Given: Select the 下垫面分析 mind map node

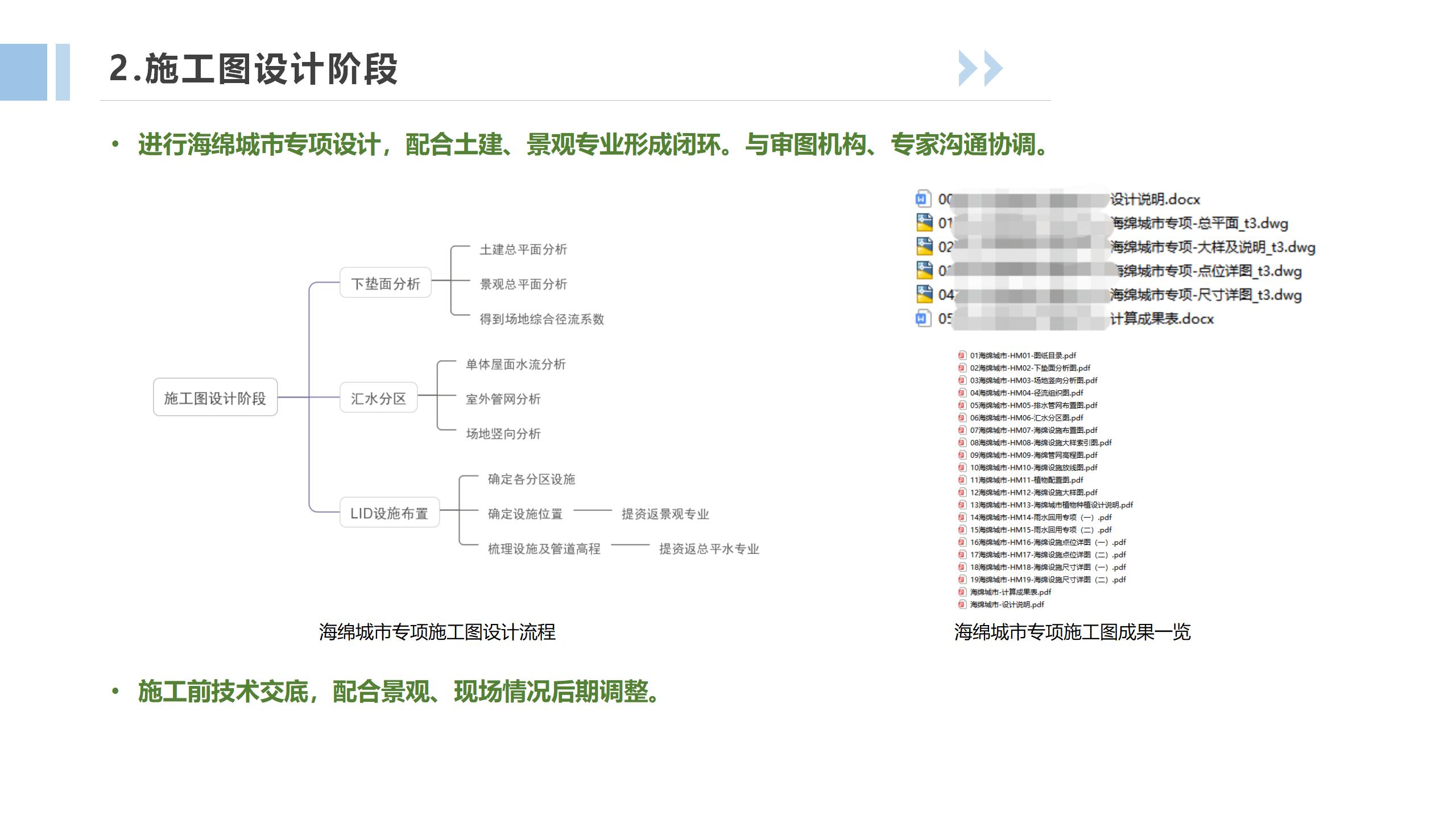Looking at the screenshot, I should pos(385,283).
